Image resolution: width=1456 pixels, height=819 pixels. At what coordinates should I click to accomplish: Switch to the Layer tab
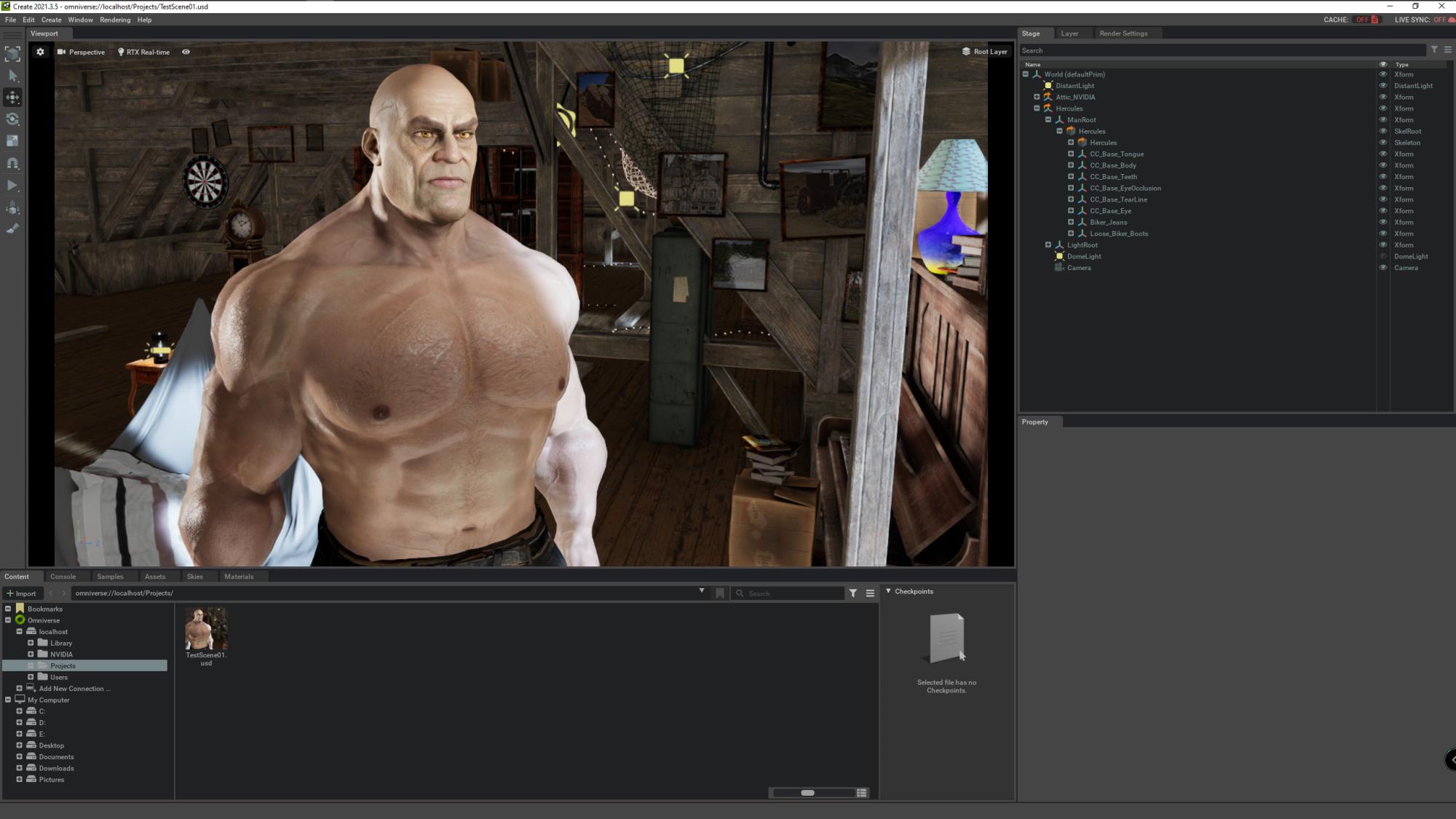click(x=1069, y=33)
